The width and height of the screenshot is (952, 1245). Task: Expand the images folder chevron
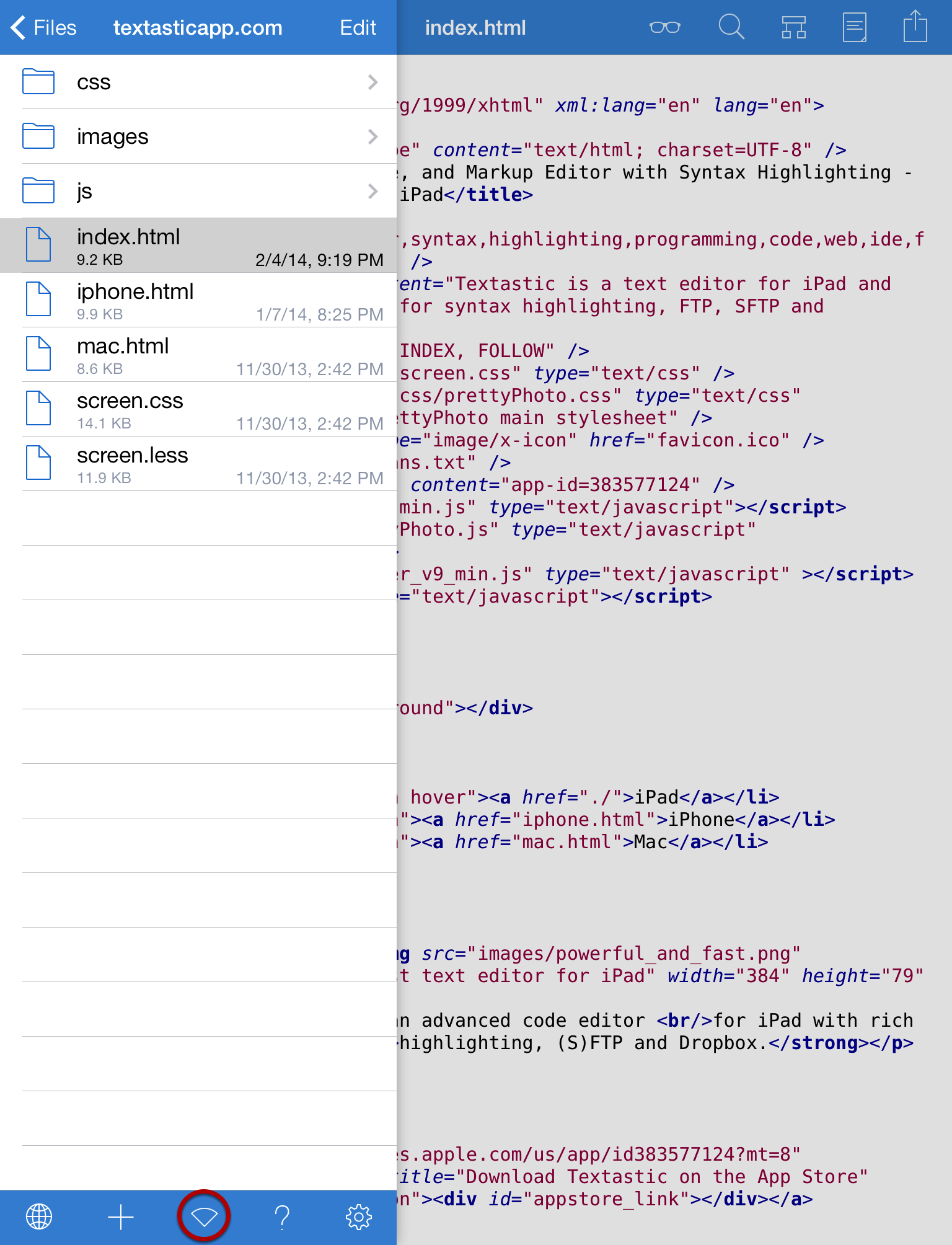(372, 136)
